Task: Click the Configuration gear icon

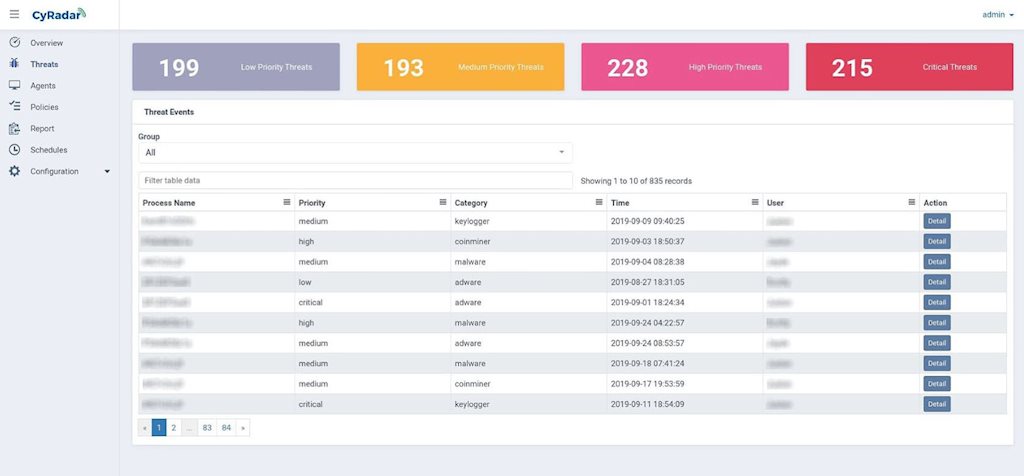Action: coord(14,171)
